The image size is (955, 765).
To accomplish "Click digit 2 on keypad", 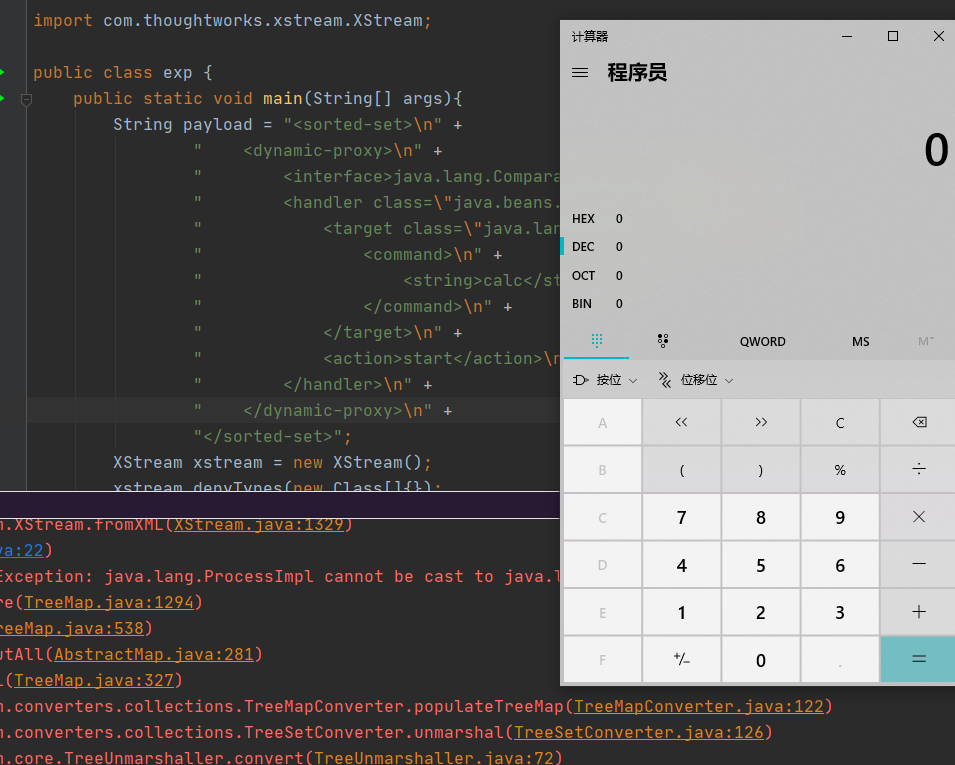I will 761,612.
